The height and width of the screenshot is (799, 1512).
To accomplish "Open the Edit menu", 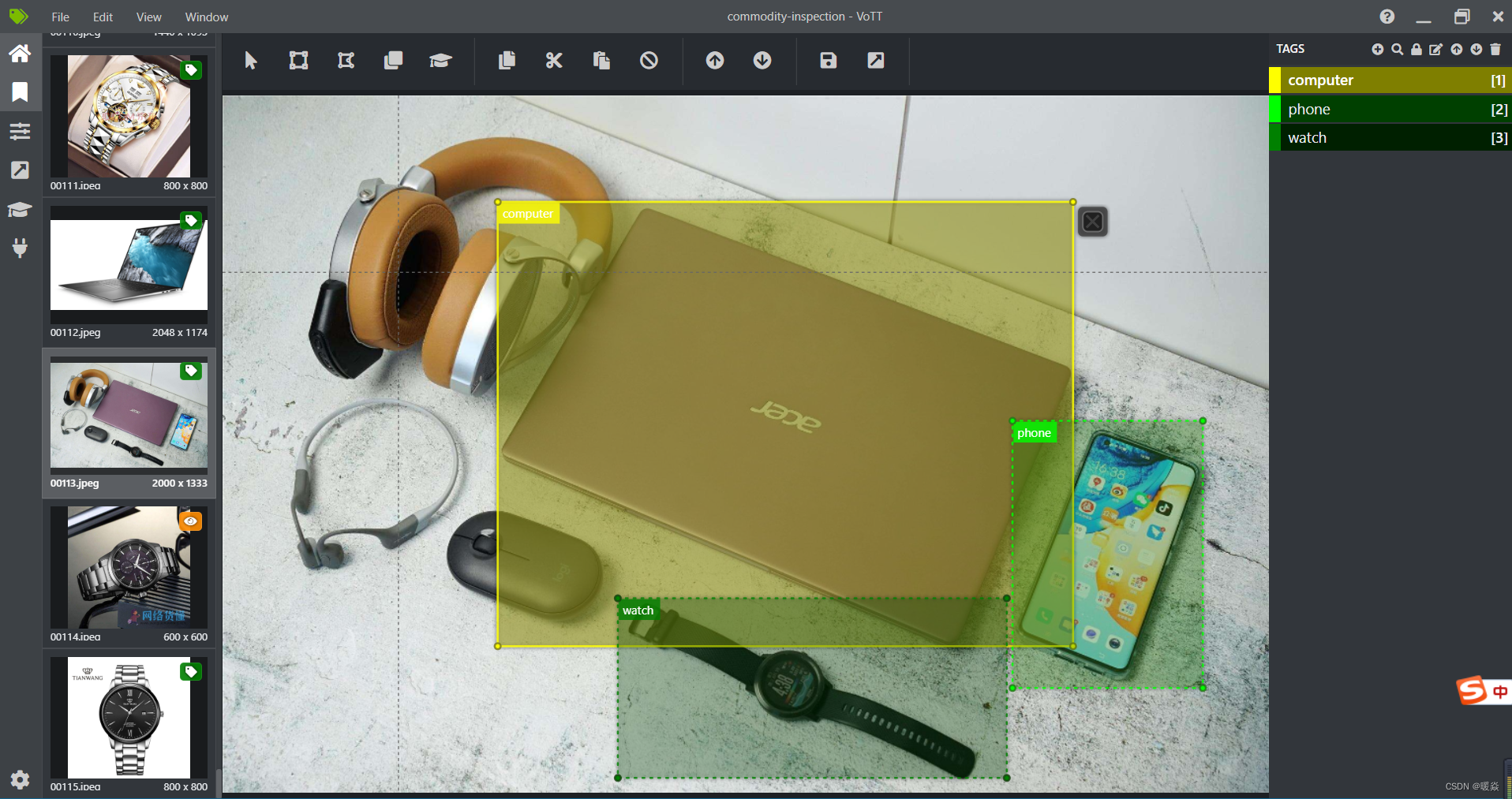I will pos(103,17).
